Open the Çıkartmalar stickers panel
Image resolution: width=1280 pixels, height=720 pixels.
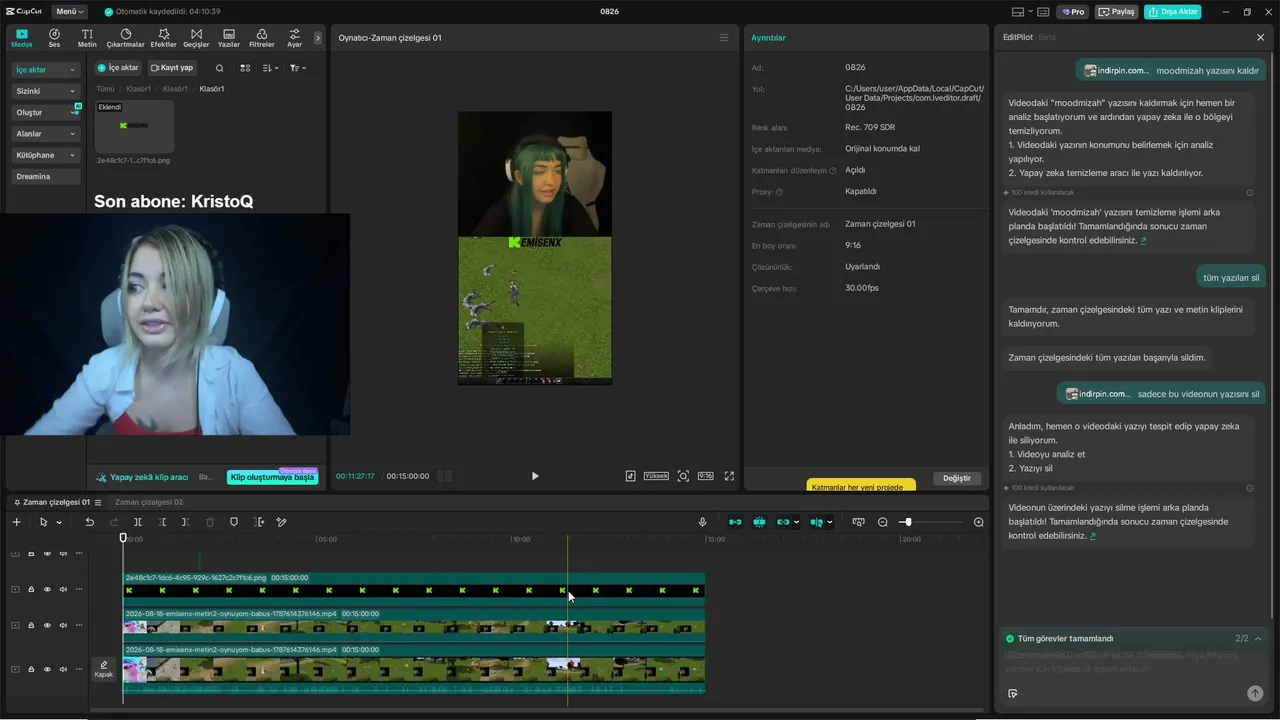pos(125,38)
